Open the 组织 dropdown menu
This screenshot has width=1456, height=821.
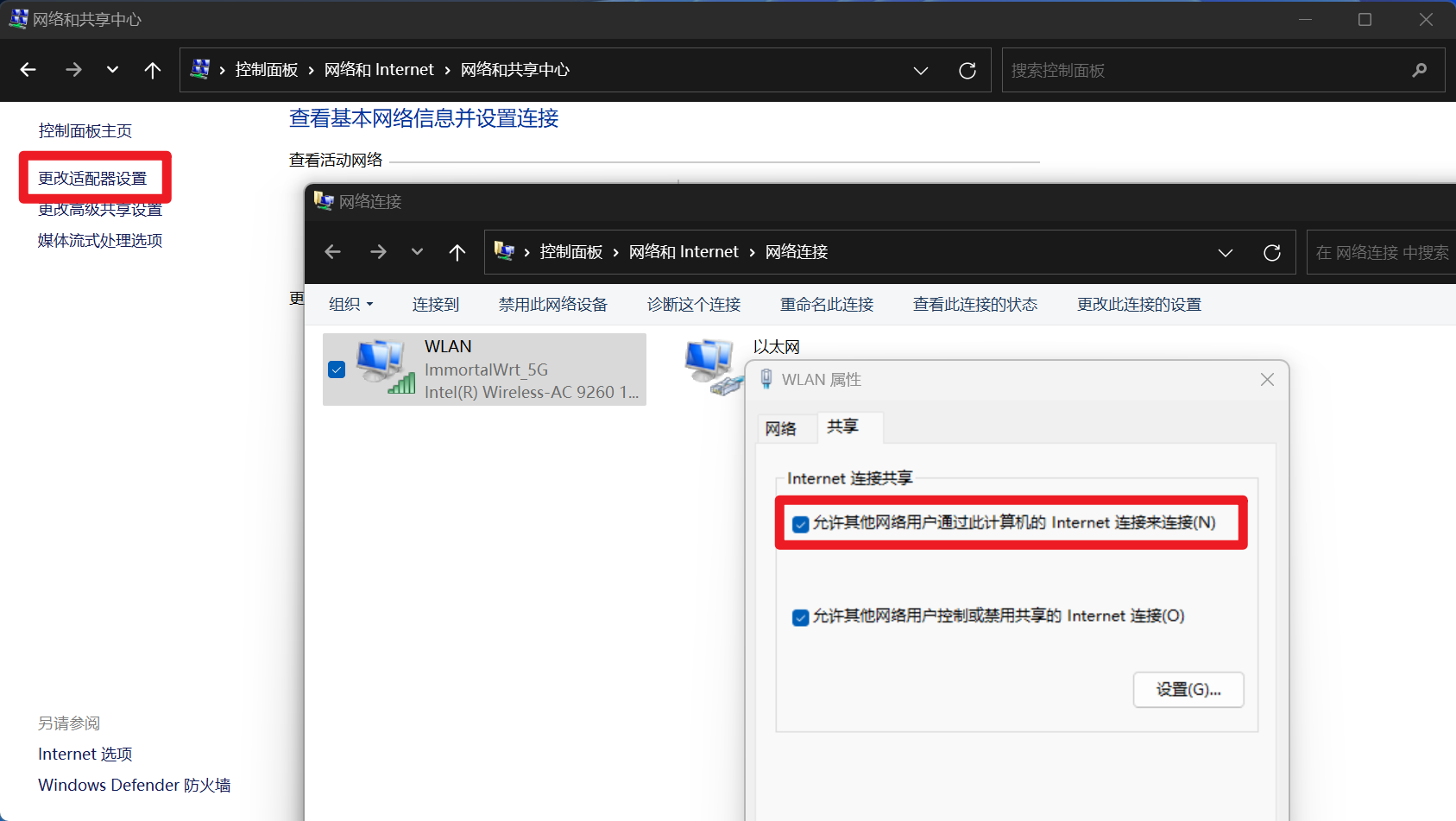click(350, 303)
